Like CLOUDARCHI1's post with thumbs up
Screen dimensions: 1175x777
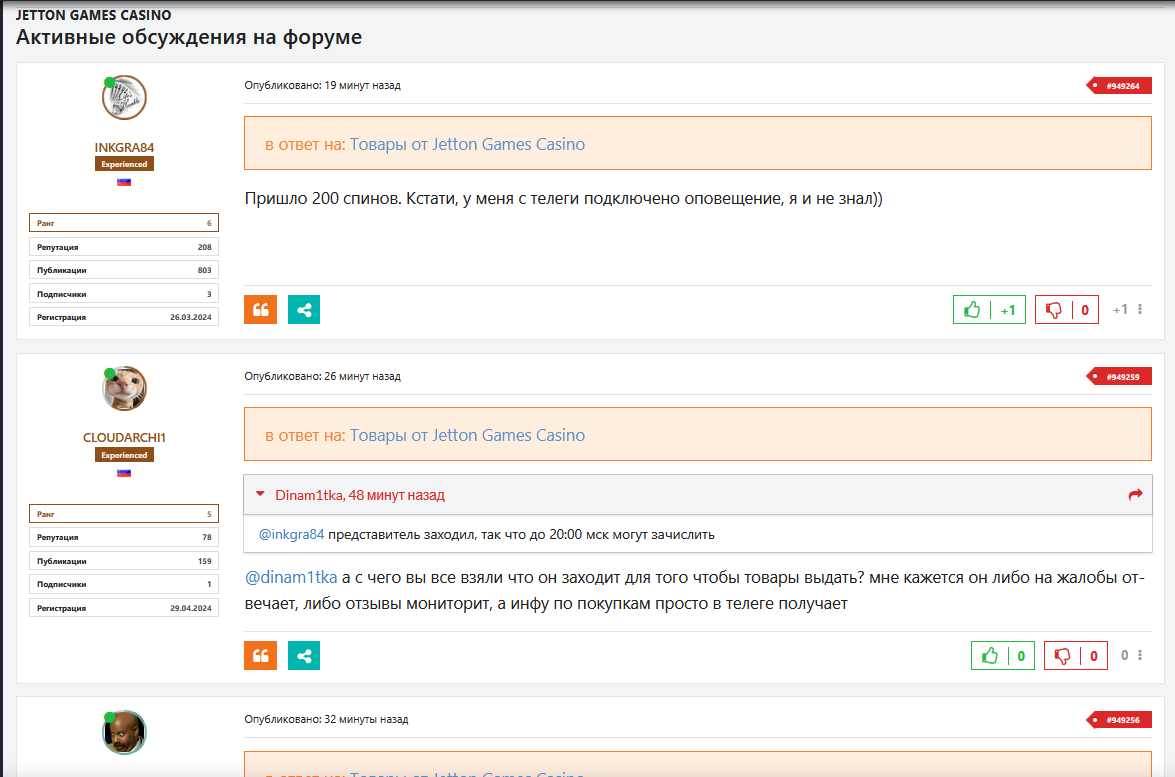pos(990,656)
